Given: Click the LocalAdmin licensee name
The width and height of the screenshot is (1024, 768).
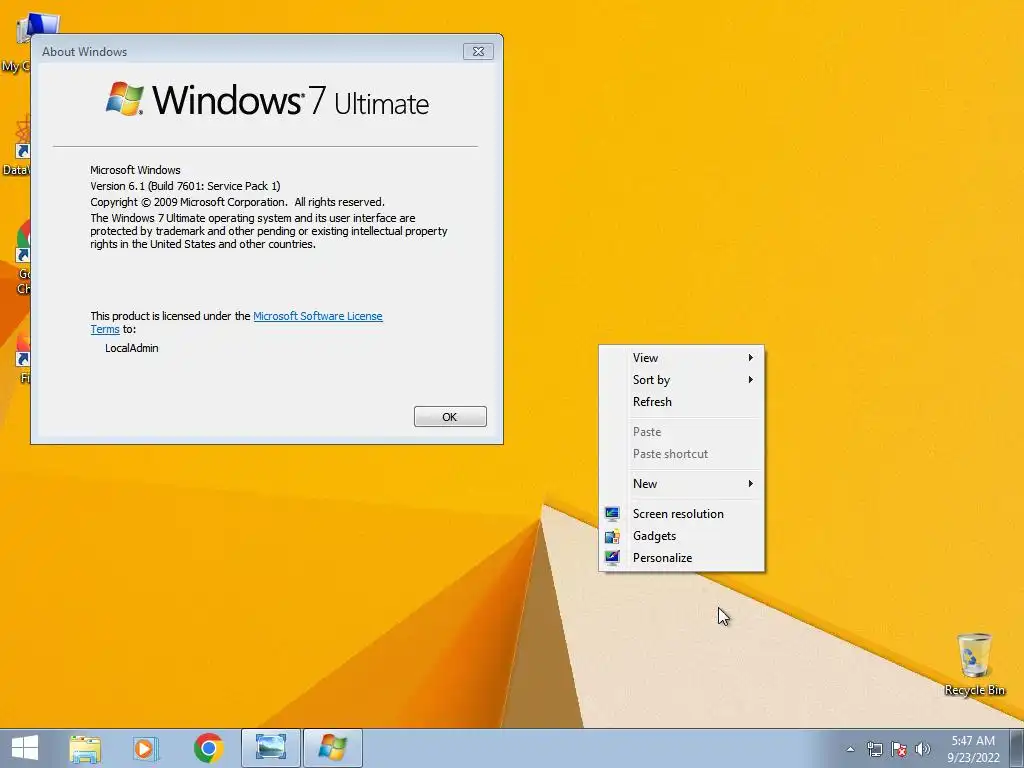Looking at the screenshot, I should click(x=132, y=348).
